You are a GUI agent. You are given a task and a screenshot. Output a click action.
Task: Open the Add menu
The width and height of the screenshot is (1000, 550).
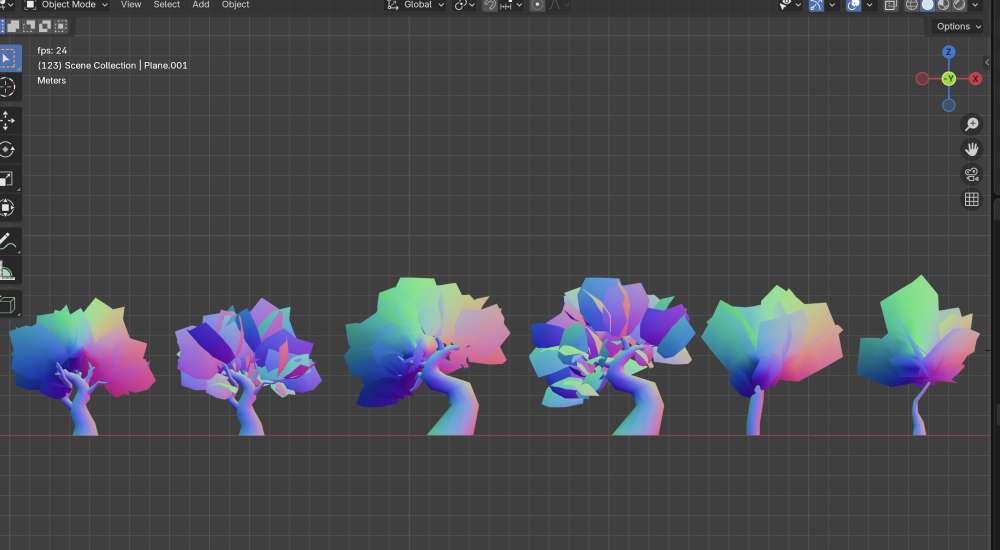201,5
